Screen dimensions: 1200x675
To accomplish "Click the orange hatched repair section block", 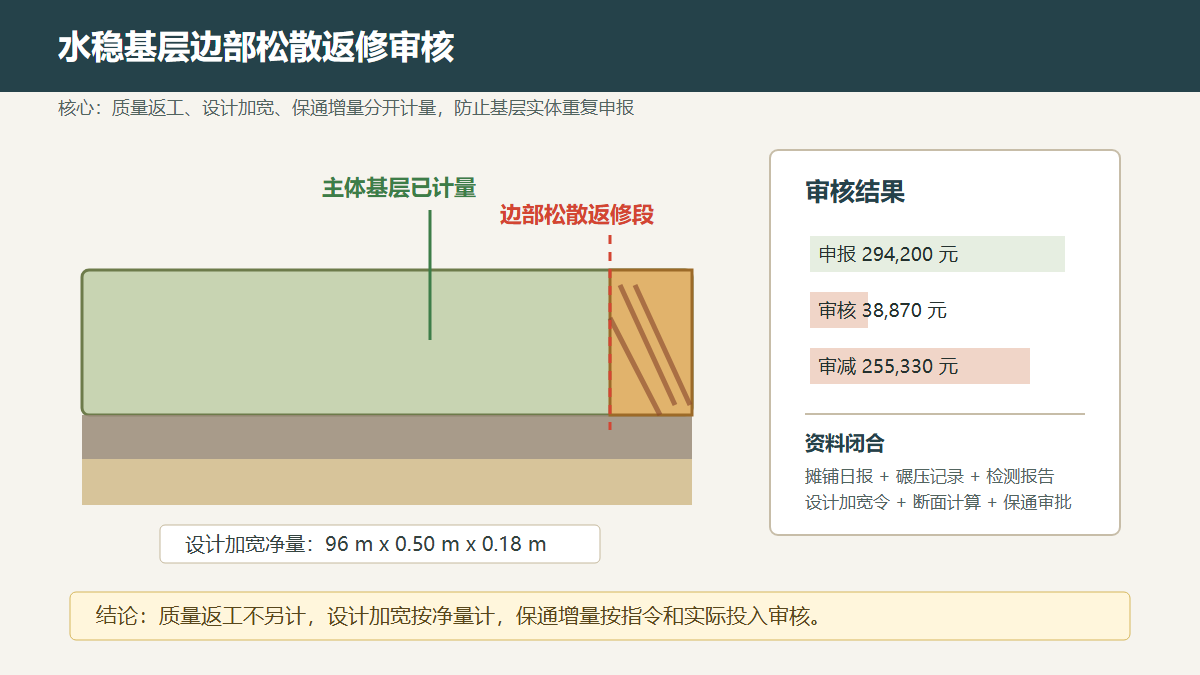I will coord(651,342).
